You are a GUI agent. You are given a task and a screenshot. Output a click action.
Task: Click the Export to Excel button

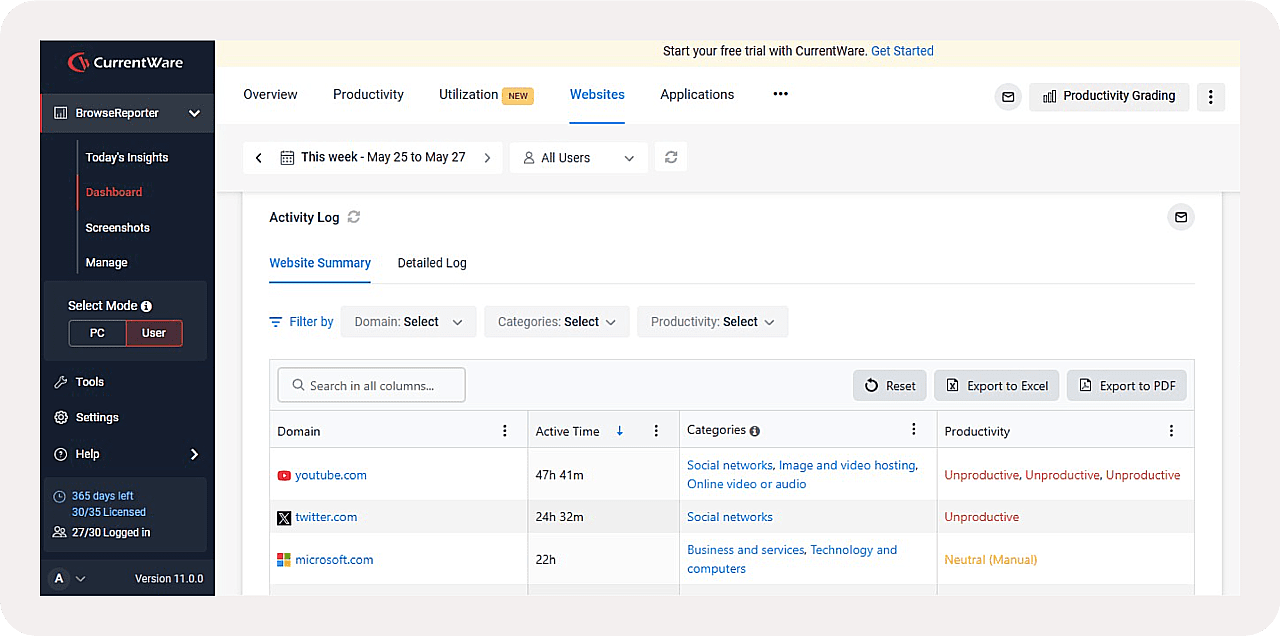click(997, 386)
